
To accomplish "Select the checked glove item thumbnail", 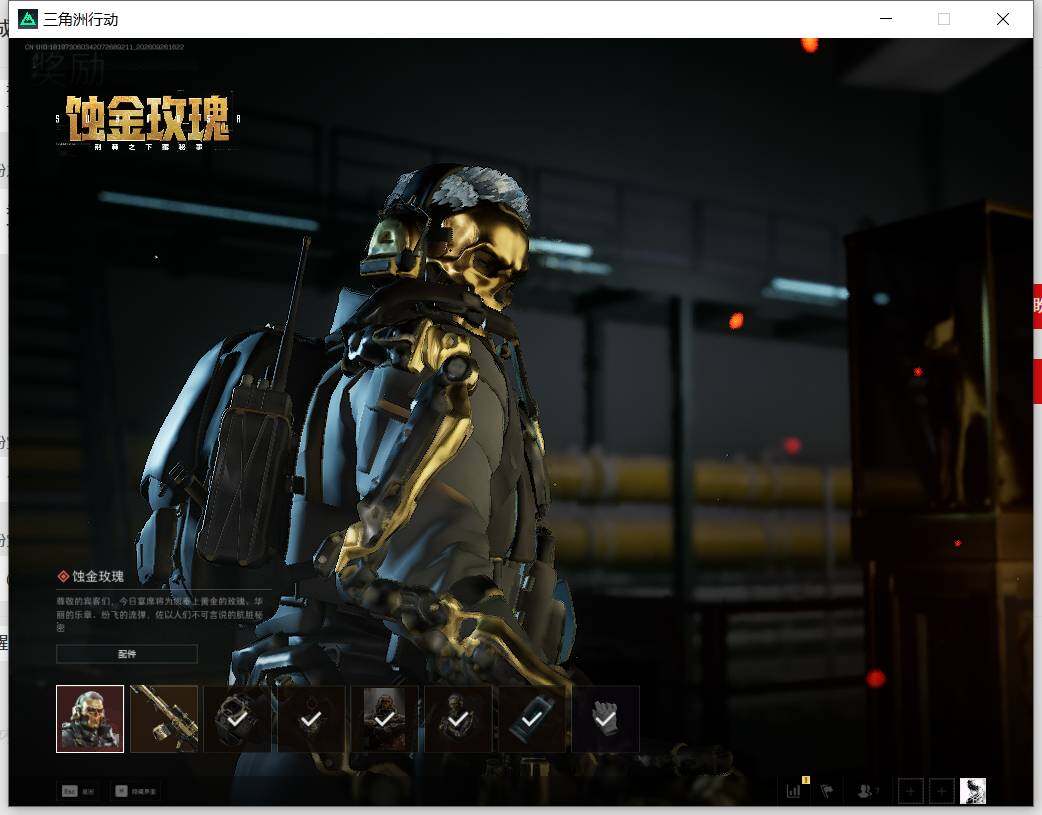I will click(x=605, y=719).
